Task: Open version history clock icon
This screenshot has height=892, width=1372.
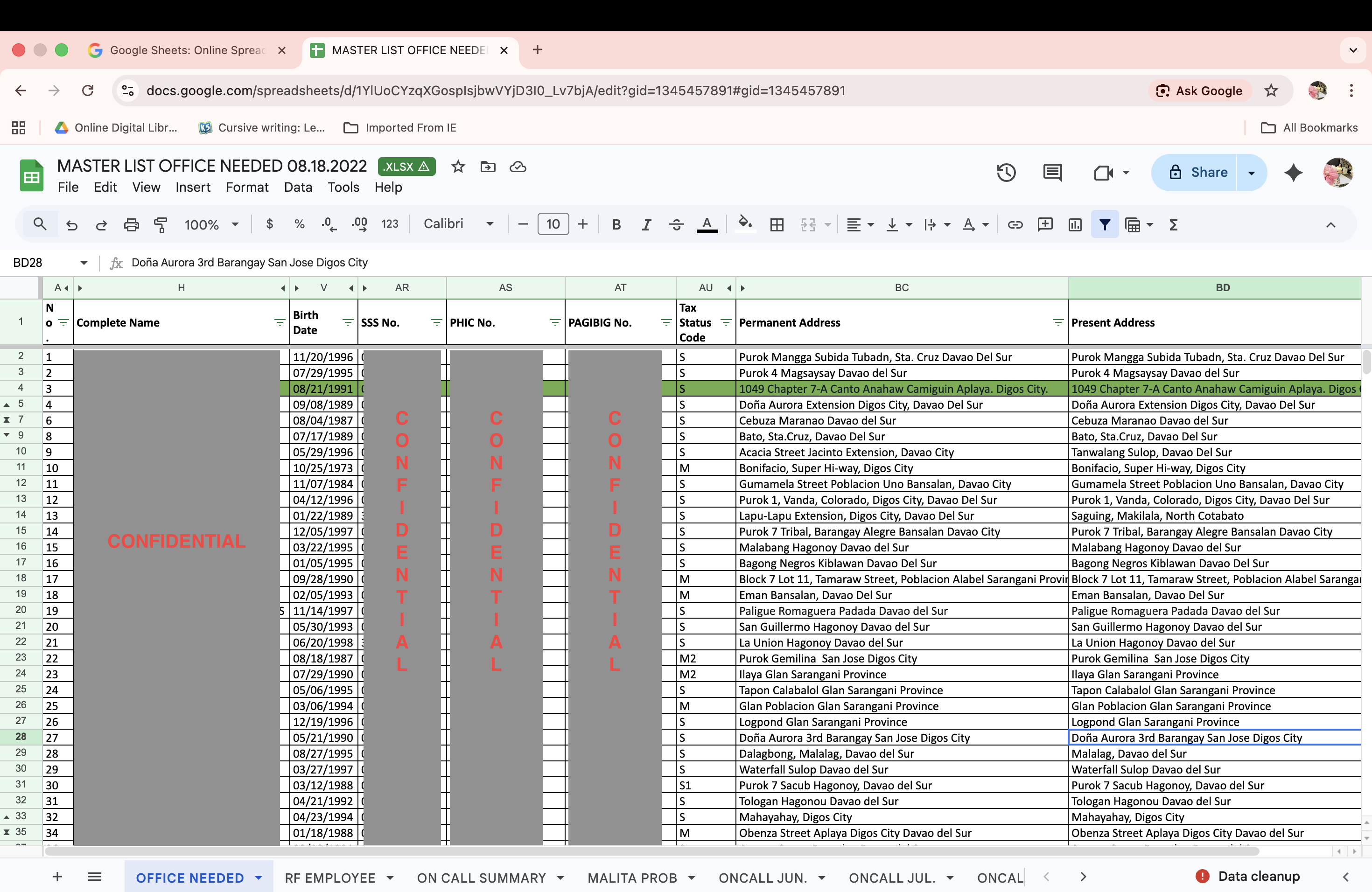Action: 1006,172
